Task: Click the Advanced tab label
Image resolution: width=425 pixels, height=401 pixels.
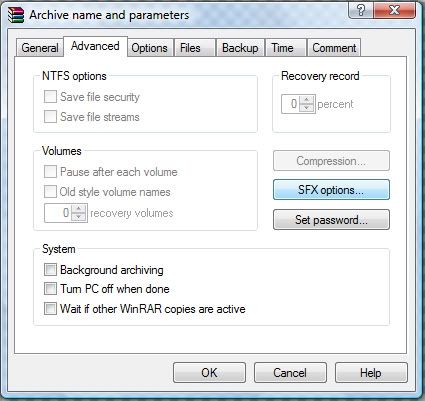Action: pos(95,46)
